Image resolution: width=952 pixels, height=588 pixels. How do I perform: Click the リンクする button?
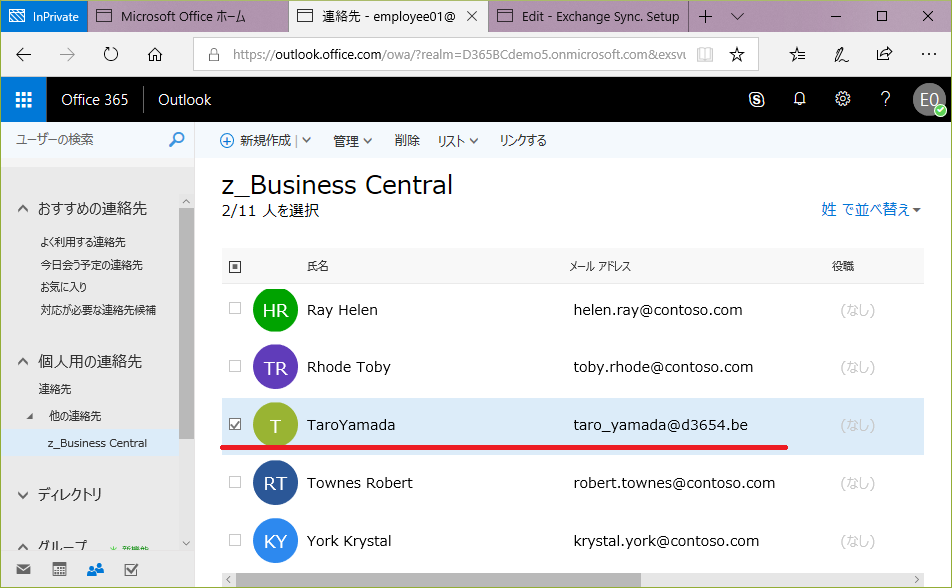click(x=523, y=141)
